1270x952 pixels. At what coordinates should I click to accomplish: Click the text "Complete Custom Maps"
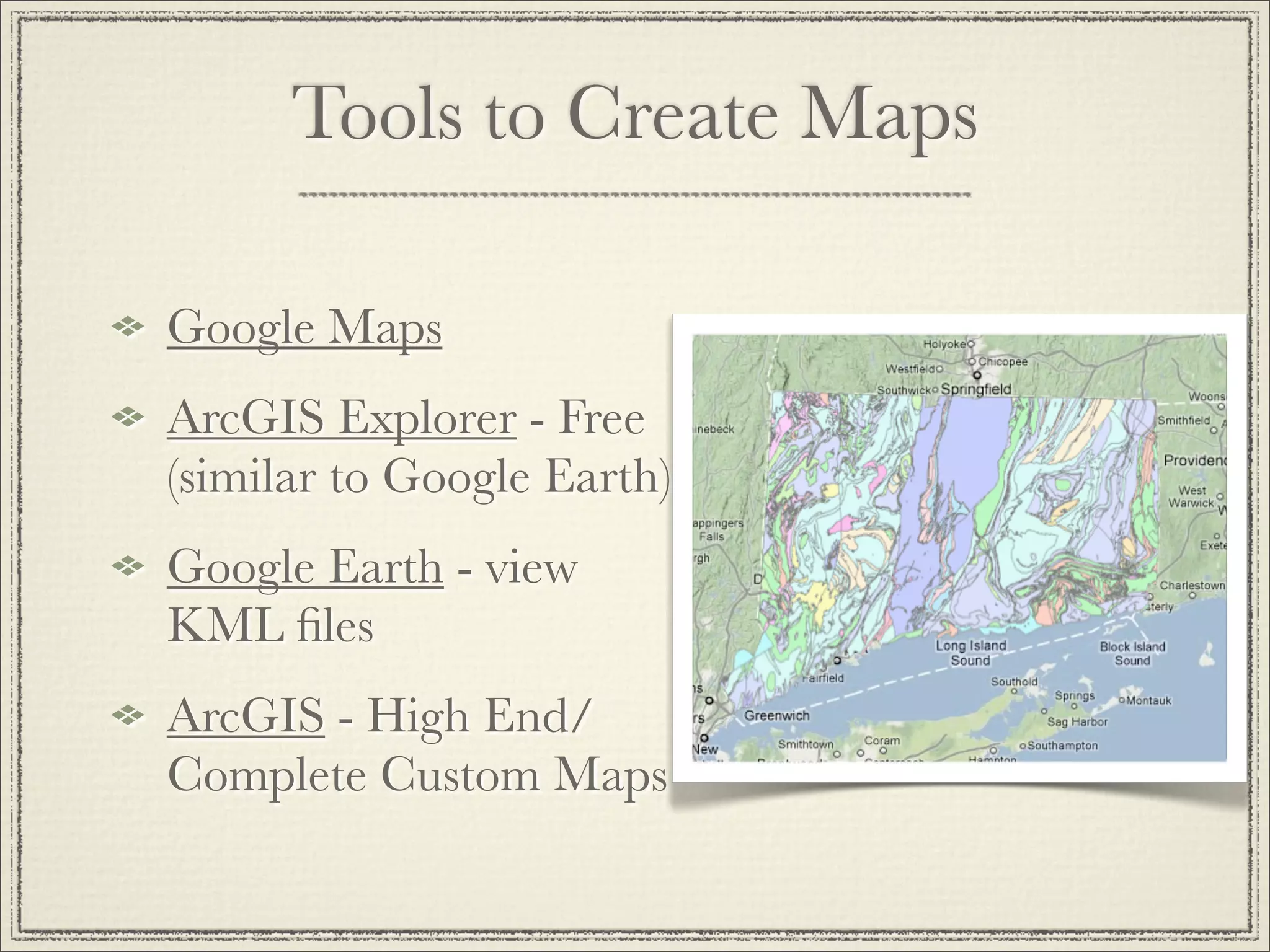[417, 775]
